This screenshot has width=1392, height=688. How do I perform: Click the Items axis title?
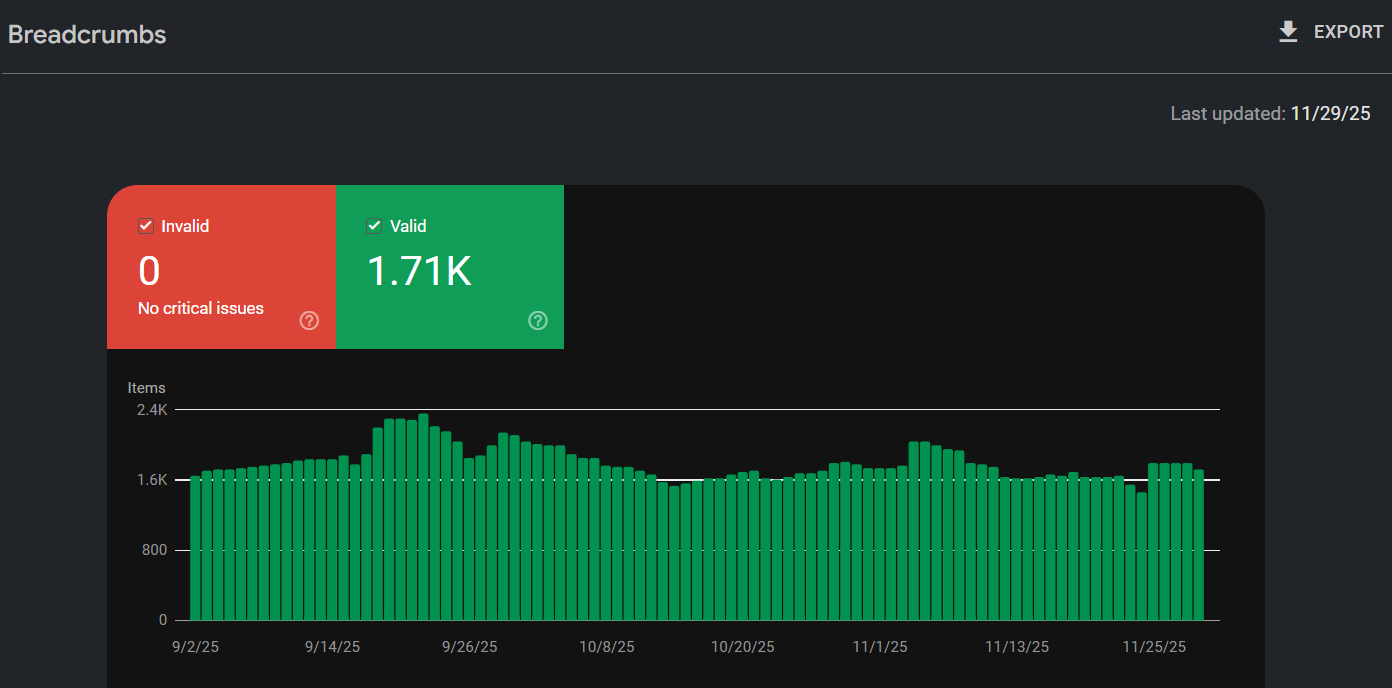tap(147, 388)
